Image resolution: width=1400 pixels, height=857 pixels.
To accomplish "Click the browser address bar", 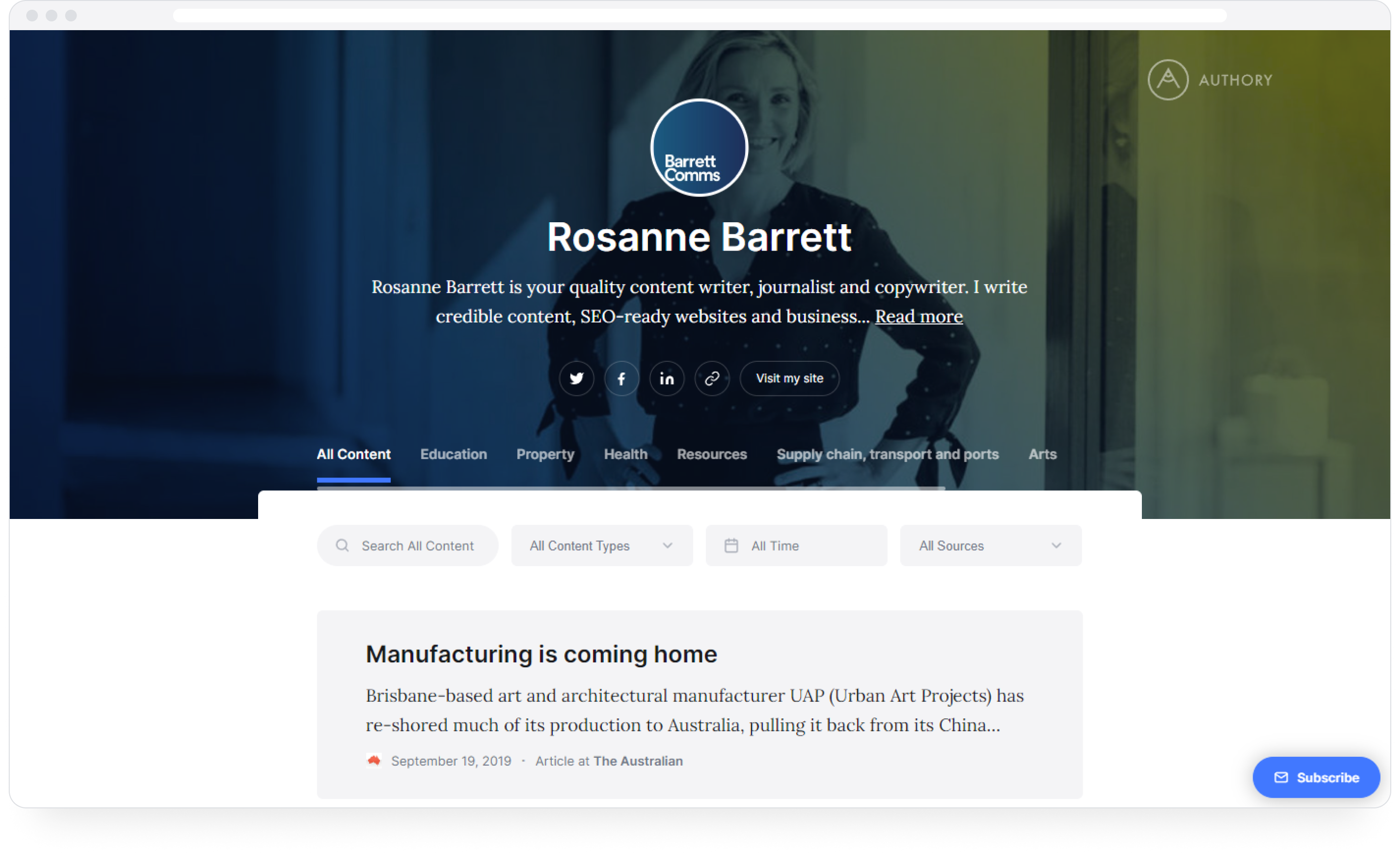I will (700, 16).
